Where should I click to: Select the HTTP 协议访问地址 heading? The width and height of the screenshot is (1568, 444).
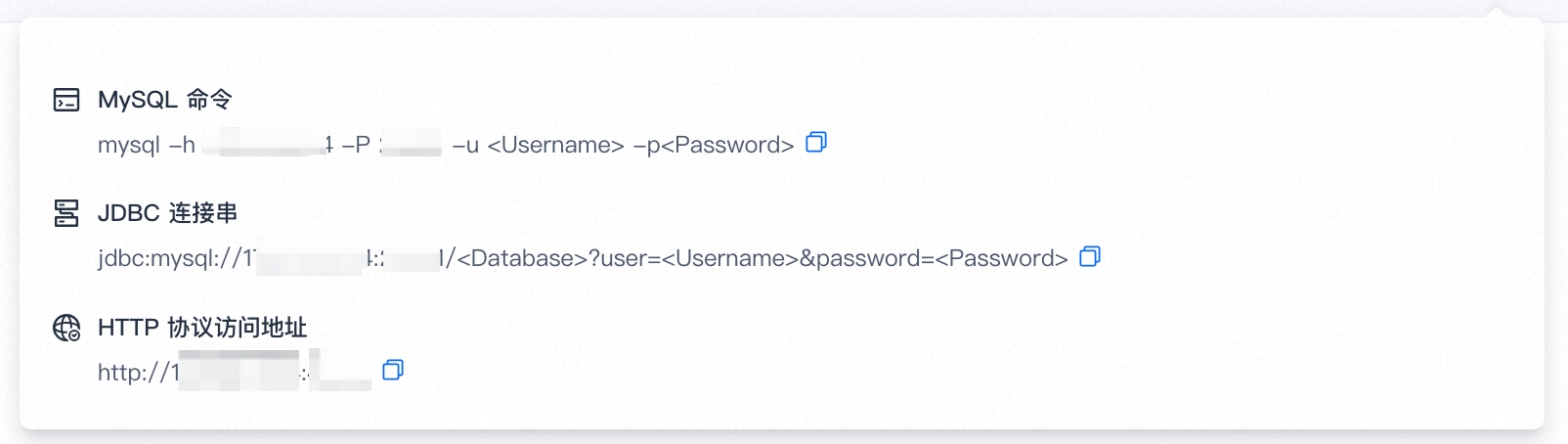coord(202,328)
